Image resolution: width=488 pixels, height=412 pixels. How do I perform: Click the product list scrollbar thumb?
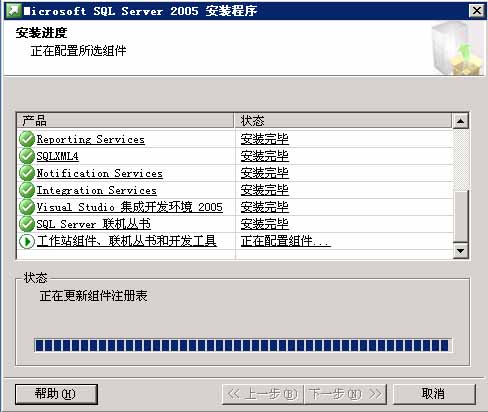461,216
